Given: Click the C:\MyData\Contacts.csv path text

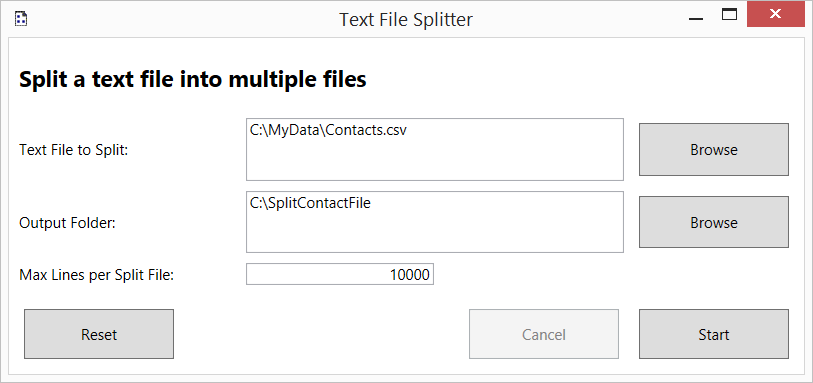Looking at the screenshot, I should pos(328,131).
